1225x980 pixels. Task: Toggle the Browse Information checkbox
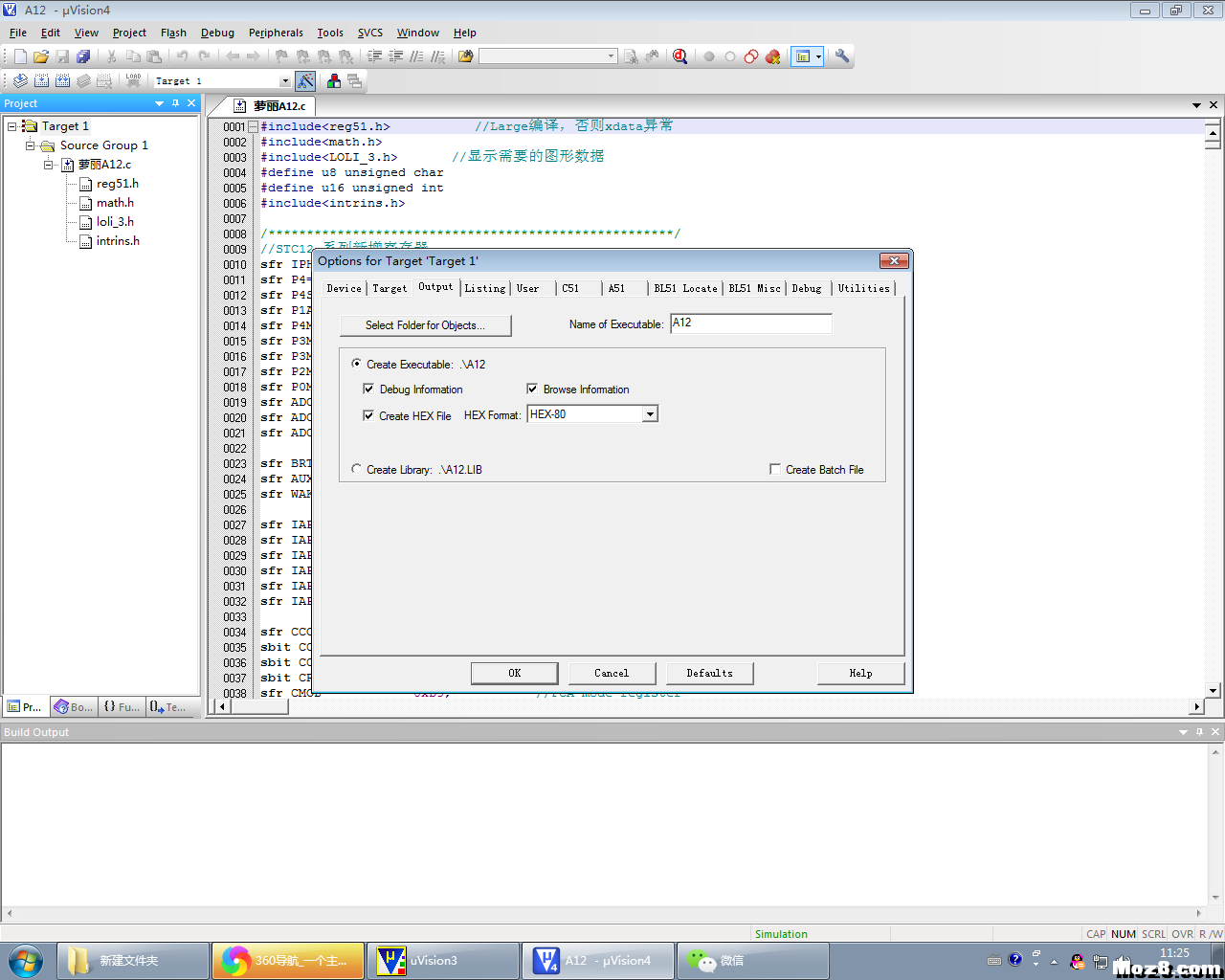pos(532,389)
